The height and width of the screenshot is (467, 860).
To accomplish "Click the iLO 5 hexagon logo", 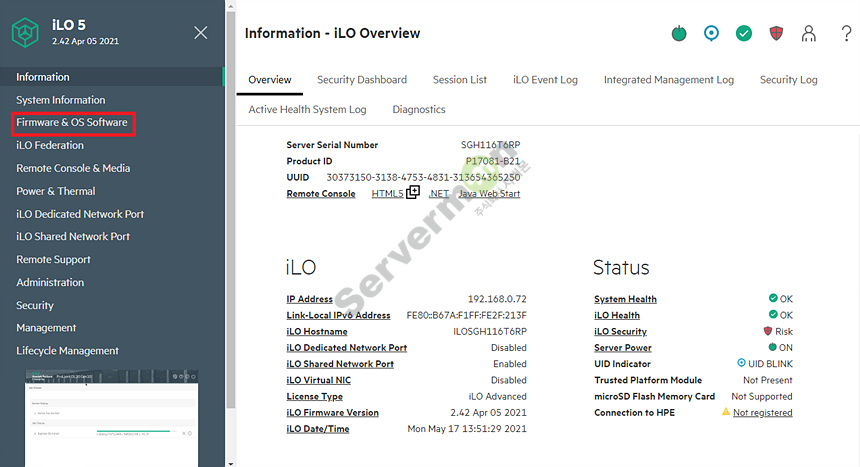I will click(x=25, y=32).
